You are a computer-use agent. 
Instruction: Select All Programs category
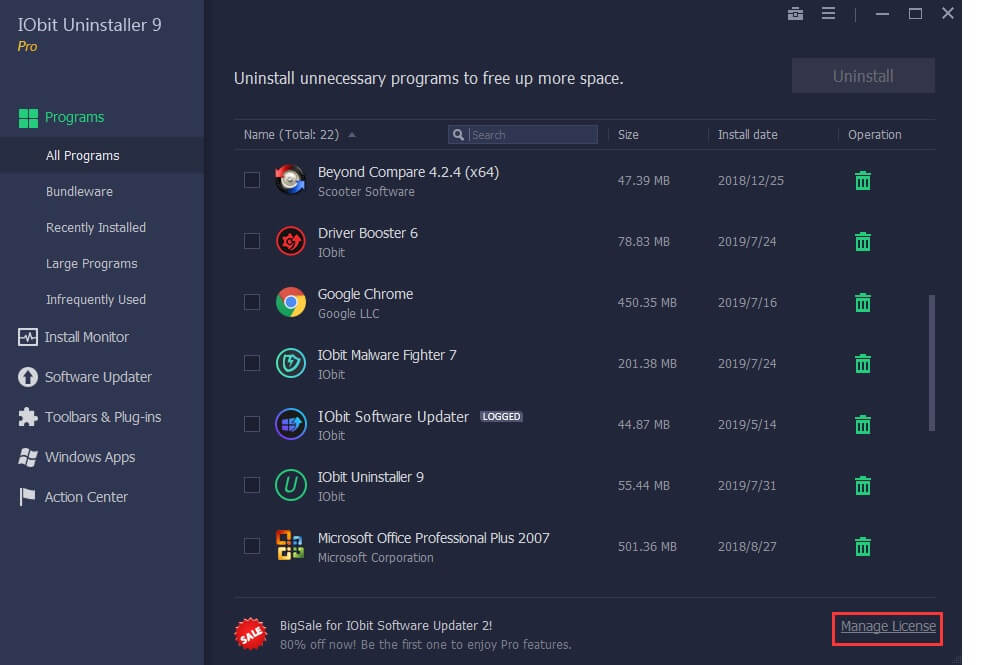(x=82, y=156)
